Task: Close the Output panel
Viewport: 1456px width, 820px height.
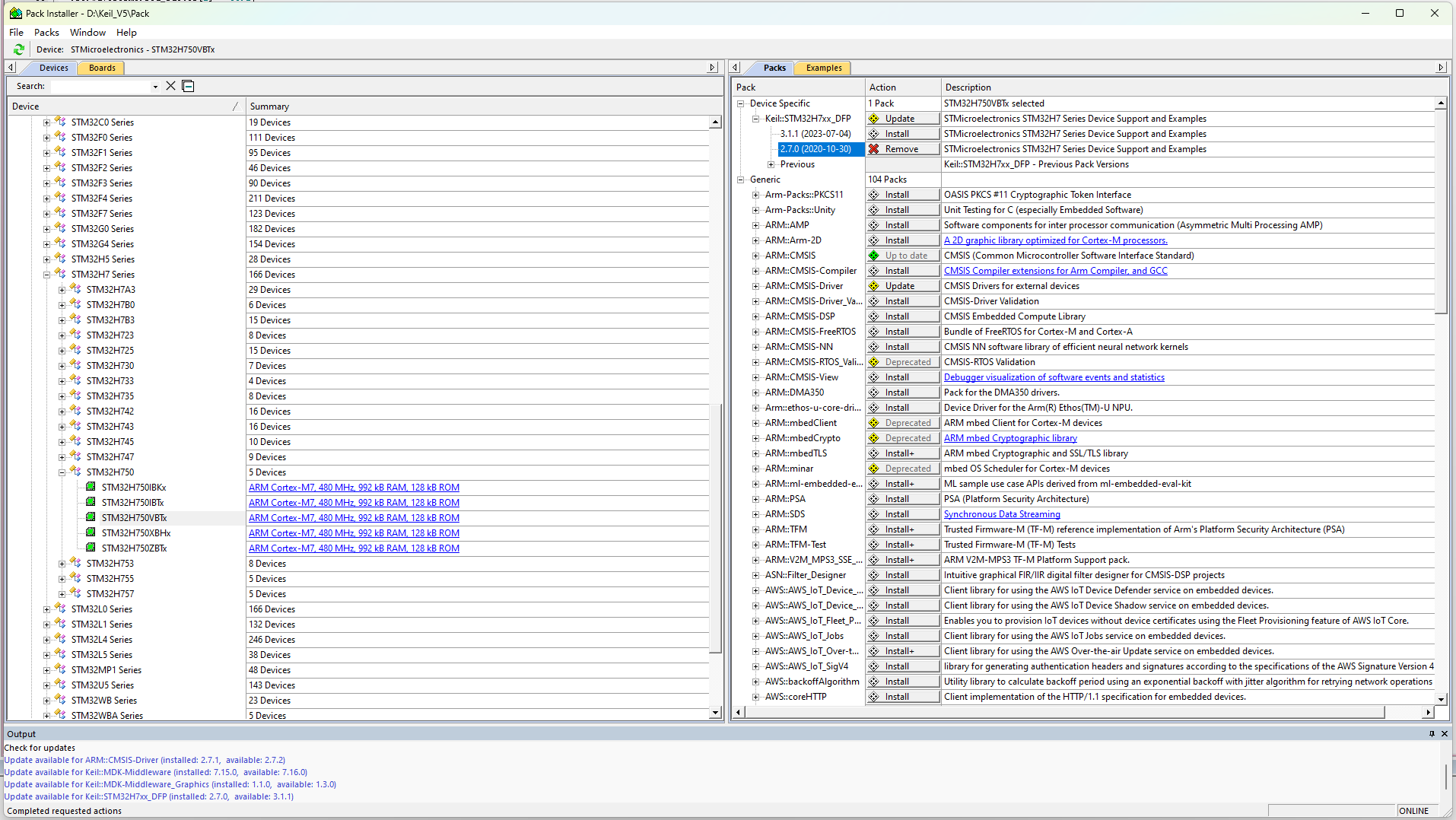Action: click(1445, 734)
